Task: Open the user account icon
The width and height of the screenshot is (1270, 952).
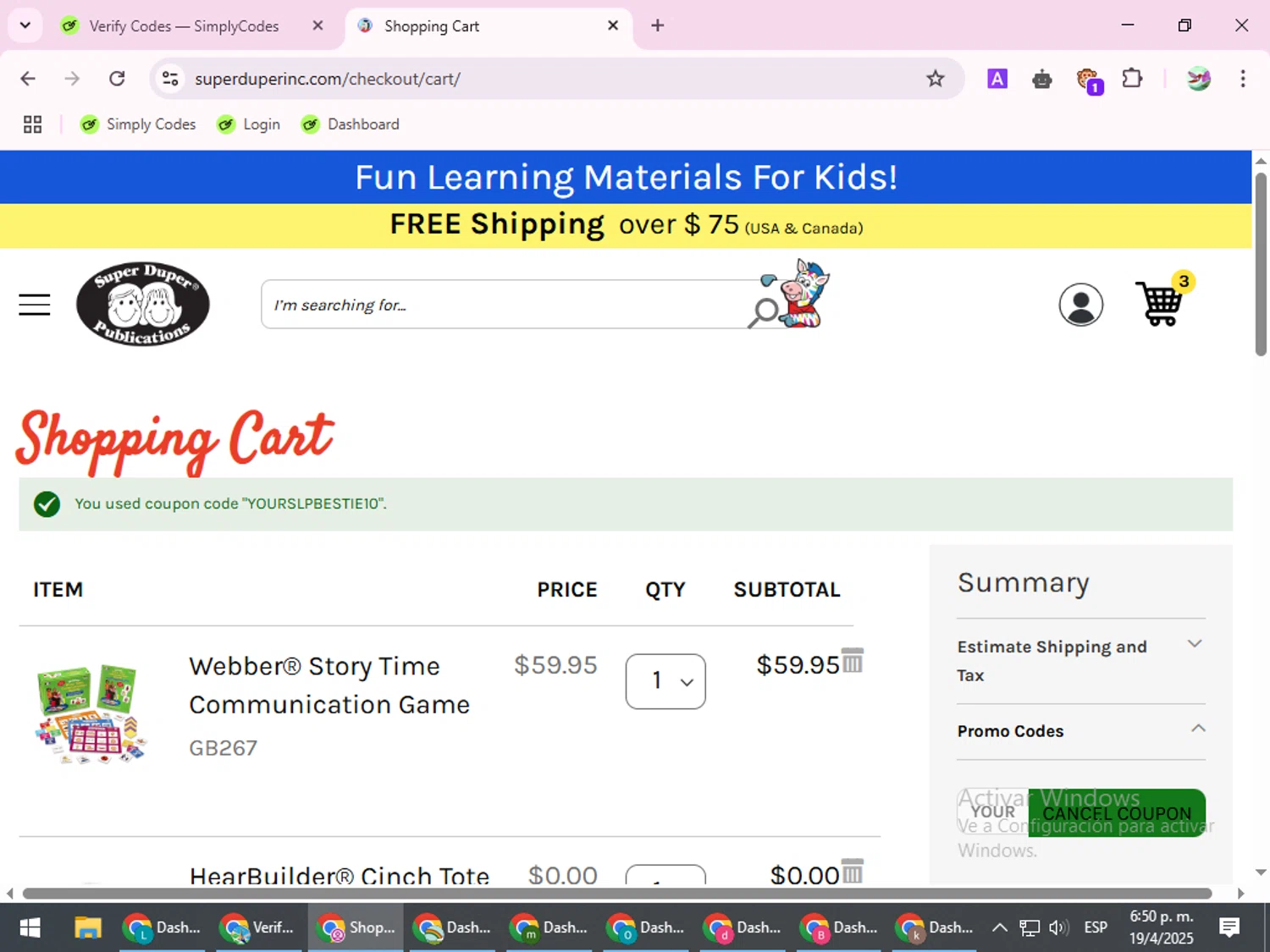Action: (1080, 305)
